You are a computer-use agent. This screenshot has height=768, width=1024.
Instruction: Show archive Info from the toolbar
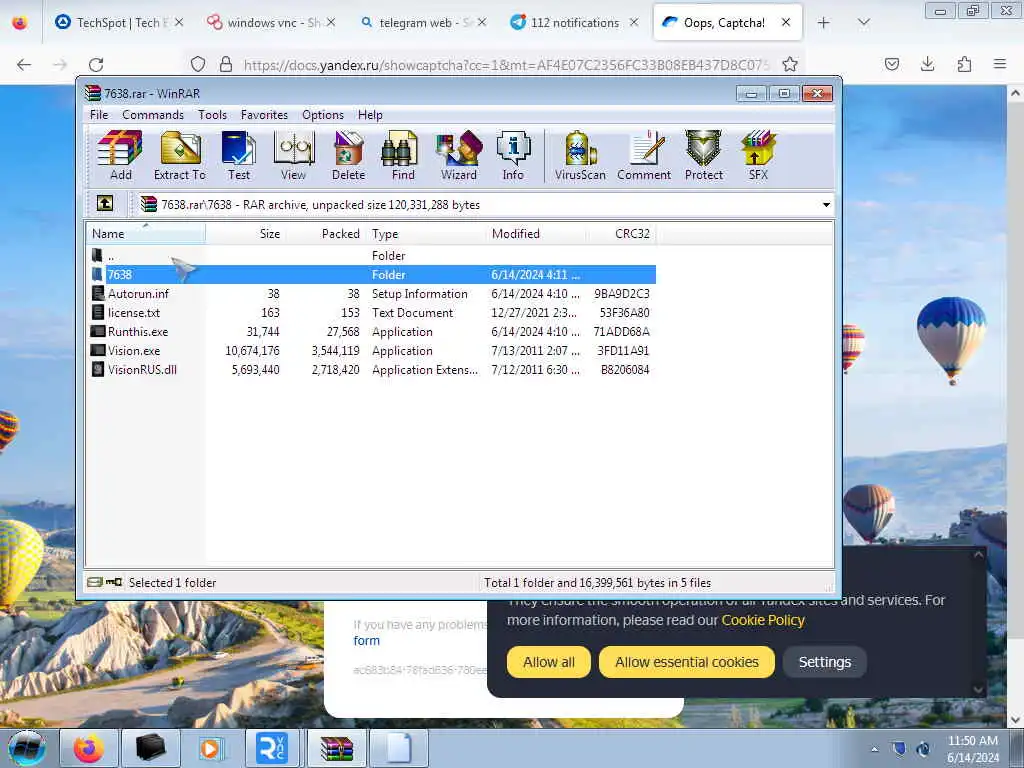(x=513, y=155)
